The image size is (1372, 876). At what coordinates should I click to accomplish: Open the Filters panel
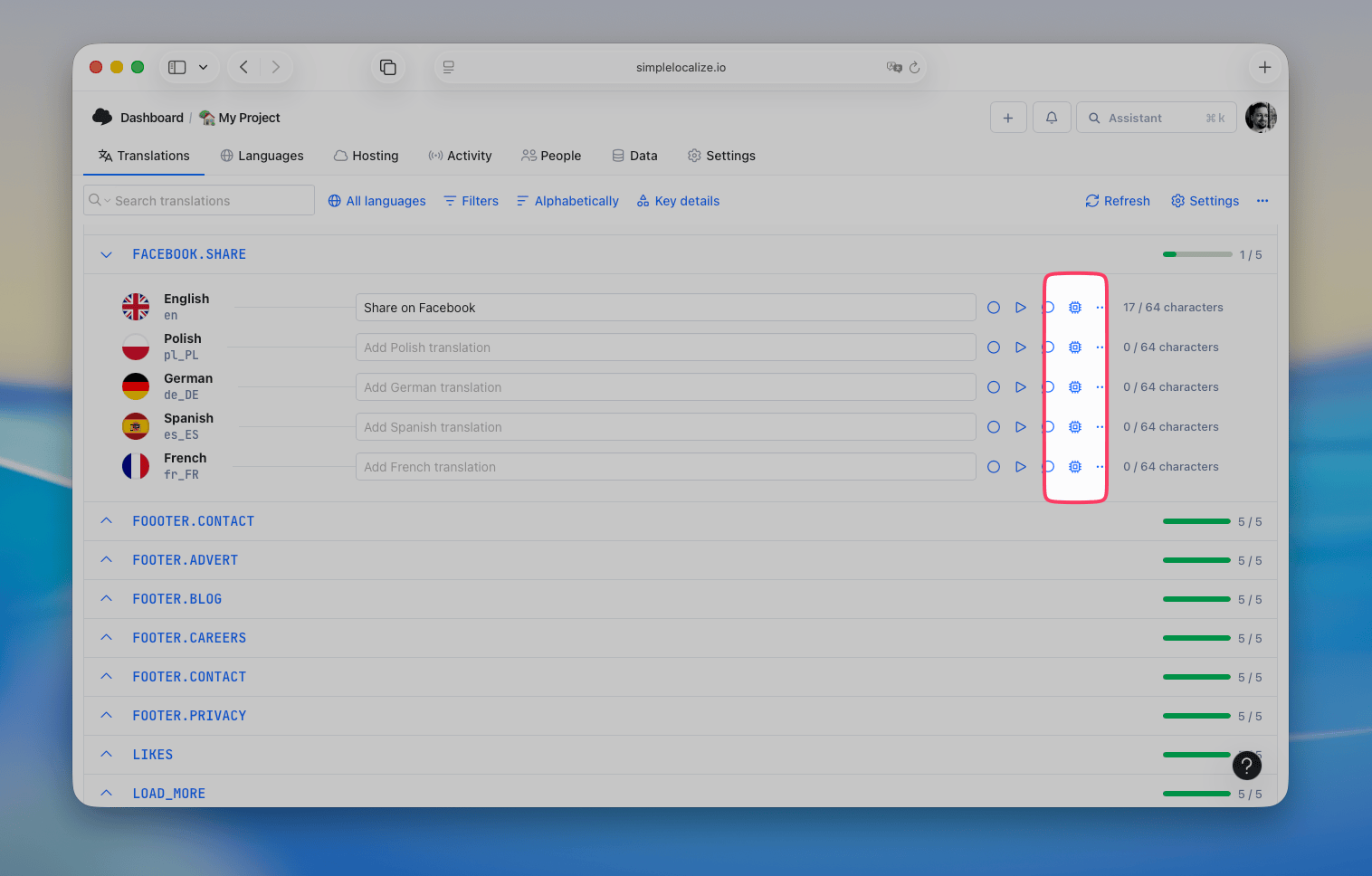(x=471, y=200)
